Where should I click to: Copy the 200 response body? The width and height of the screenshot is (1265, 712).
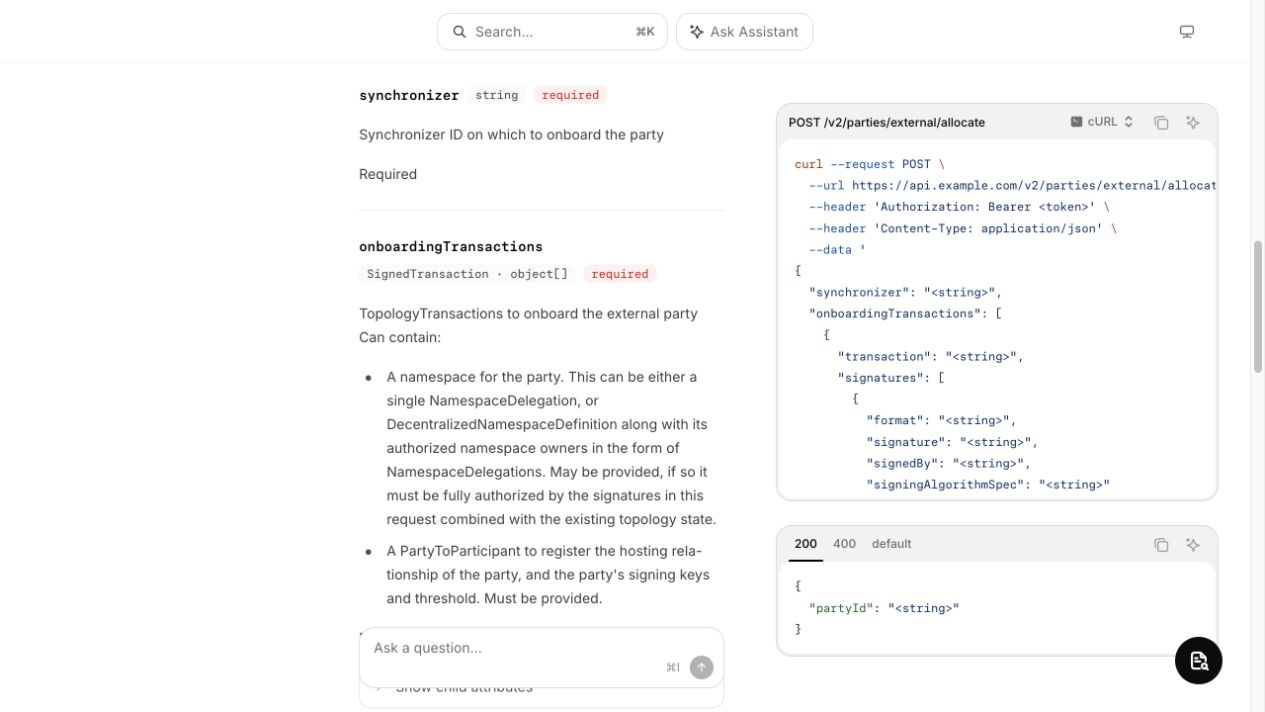[x=1161, y=545]
